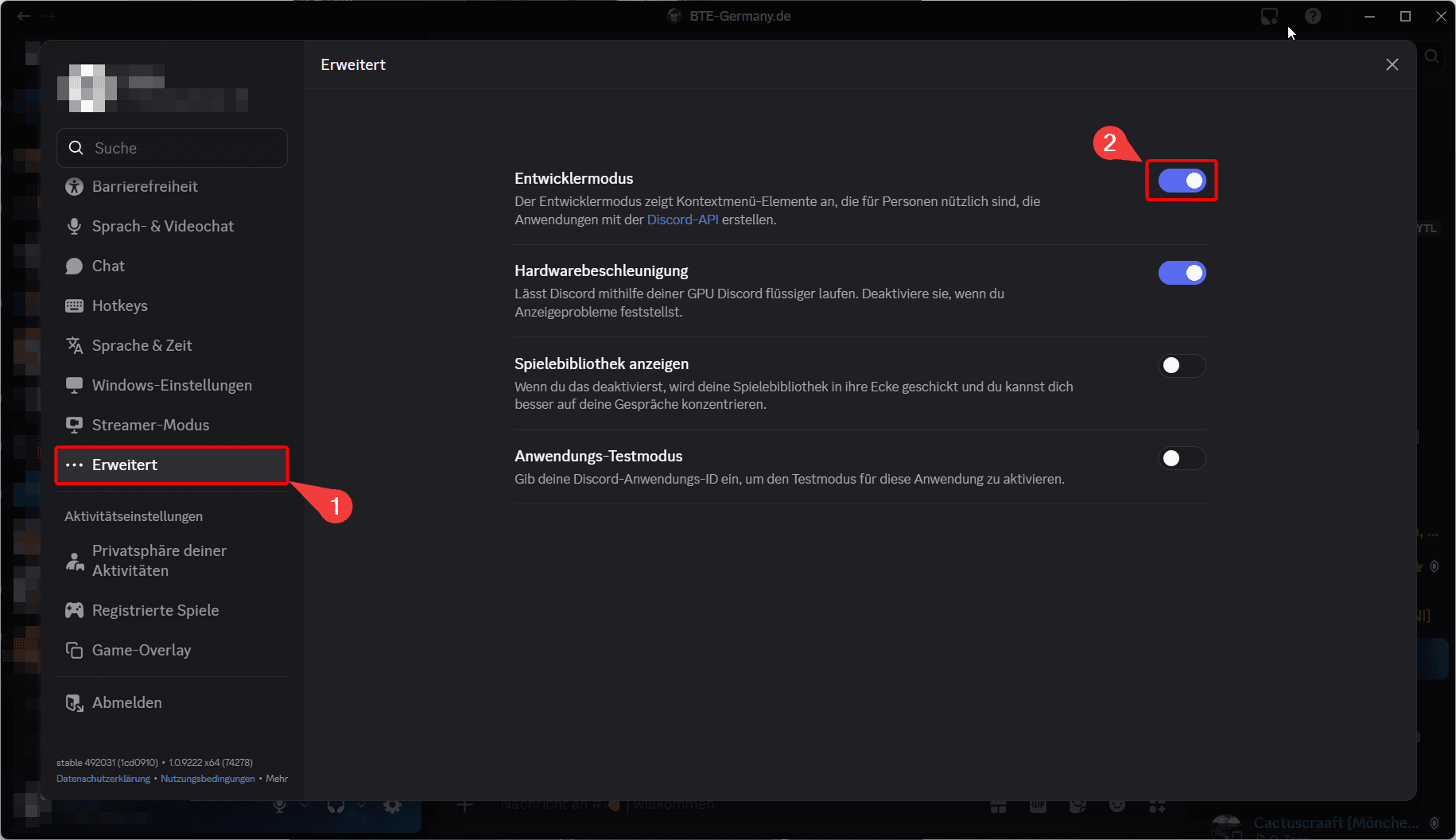
Task: Click the microphone icon for Sprach- & Videochat
Action: pos(74,227)
